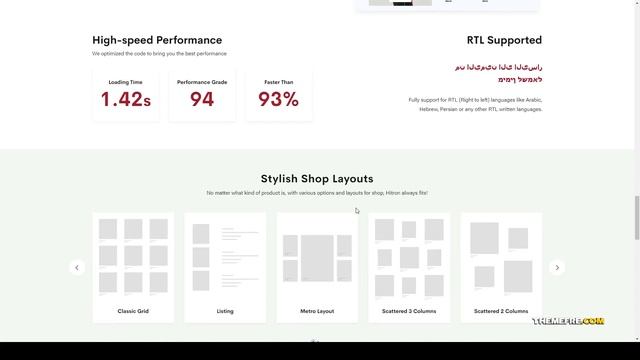The width and height of the screenshot is (640, 360).
Task: Click the 'No matter what kind of product' subtitle
Action: coord(317,193)
